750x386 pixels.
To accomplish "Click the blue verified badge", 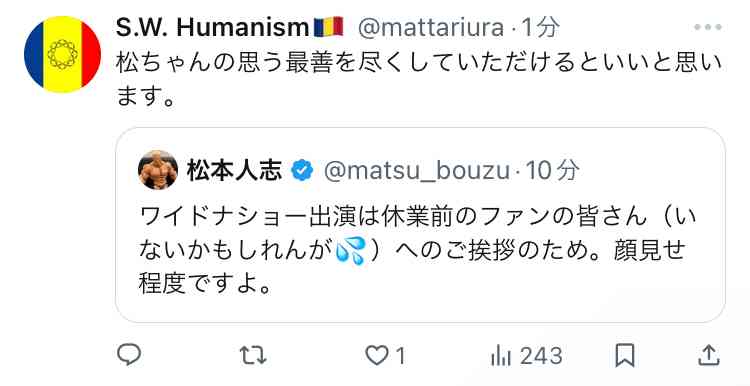I will coord(302,171).
